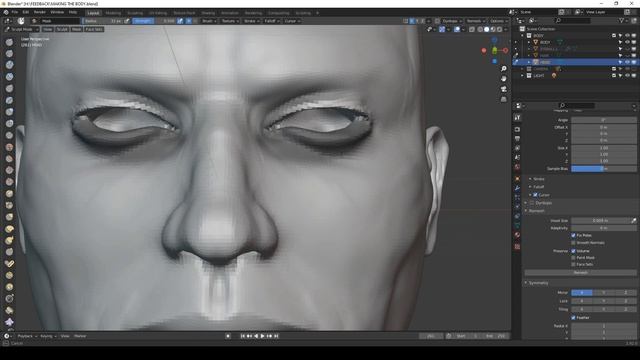
Task: Toggle viewport overlays icon
Action: coord(457,29)
